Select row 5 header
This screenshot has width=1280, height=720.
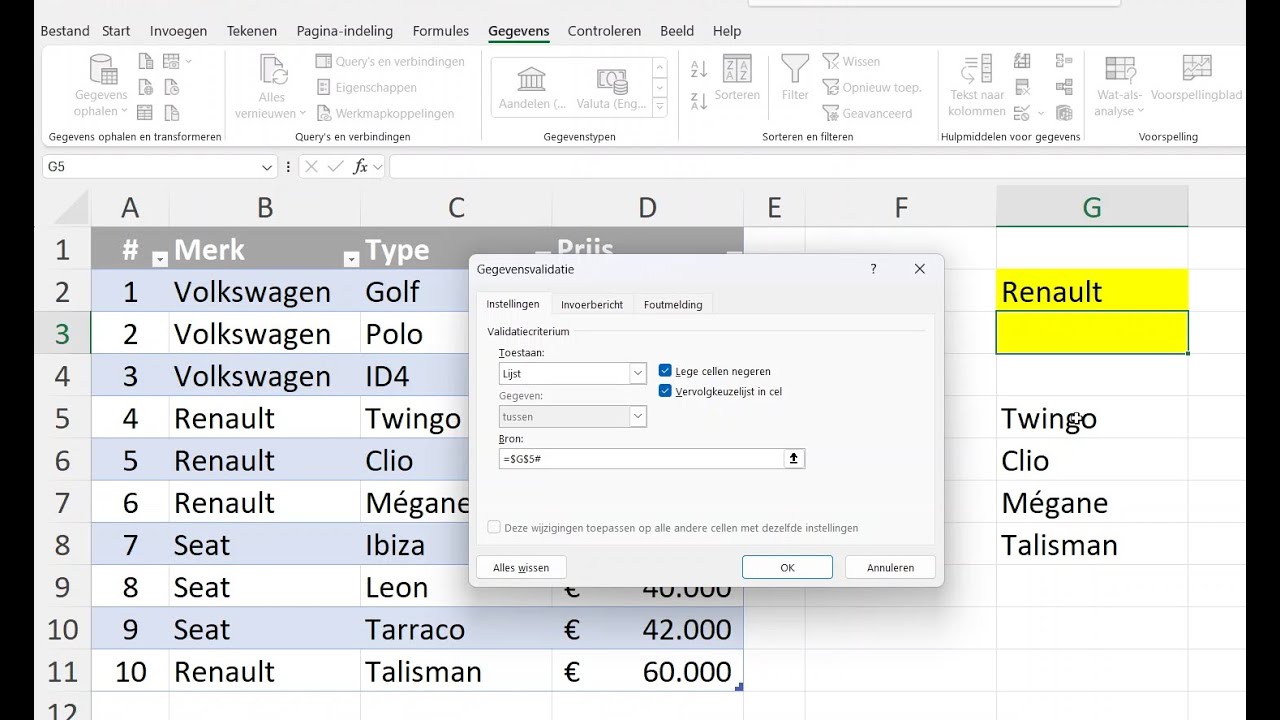click(x=62, y=418)
